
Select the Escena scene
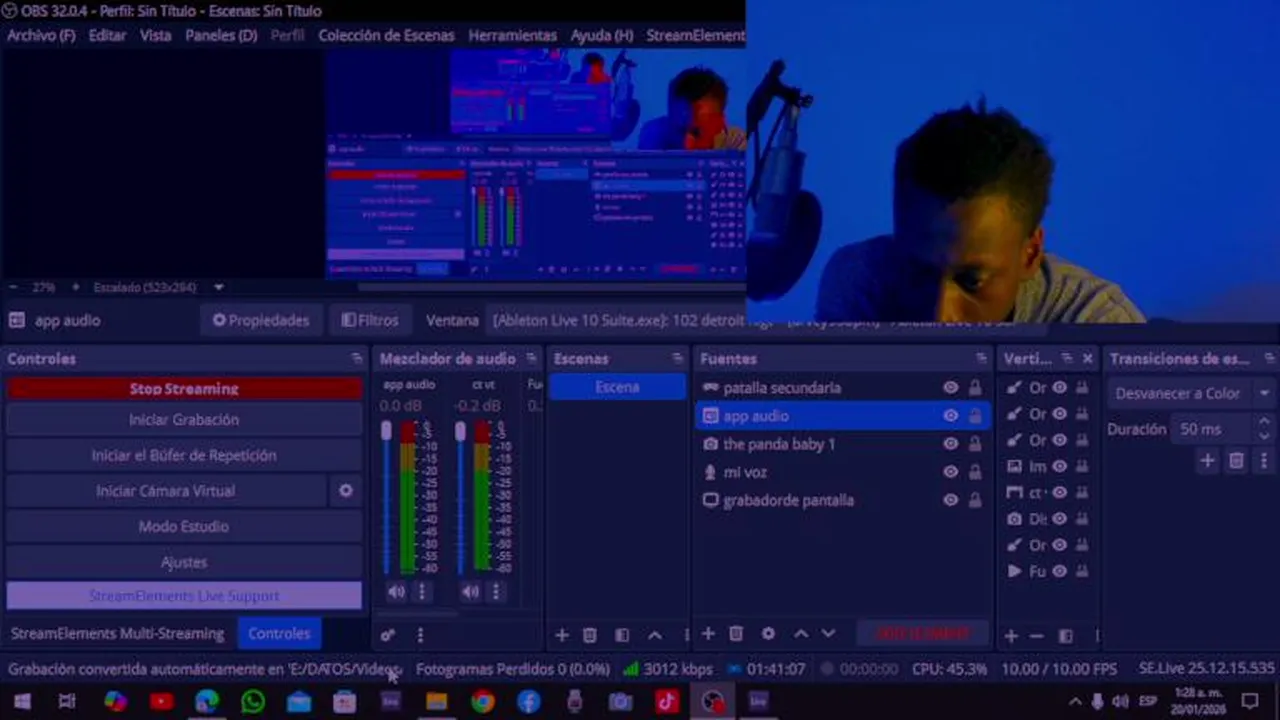(617, 387)
